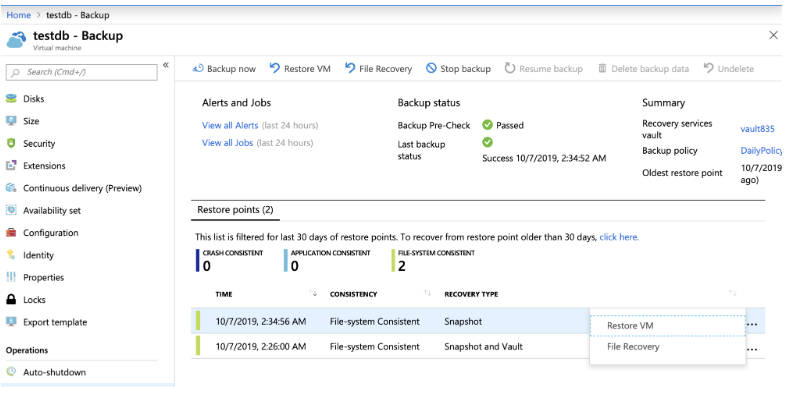The width and height of the screenshot is (787, 402).
Task: Go to Extensions in the sidebar
Action: coord(44,166)
